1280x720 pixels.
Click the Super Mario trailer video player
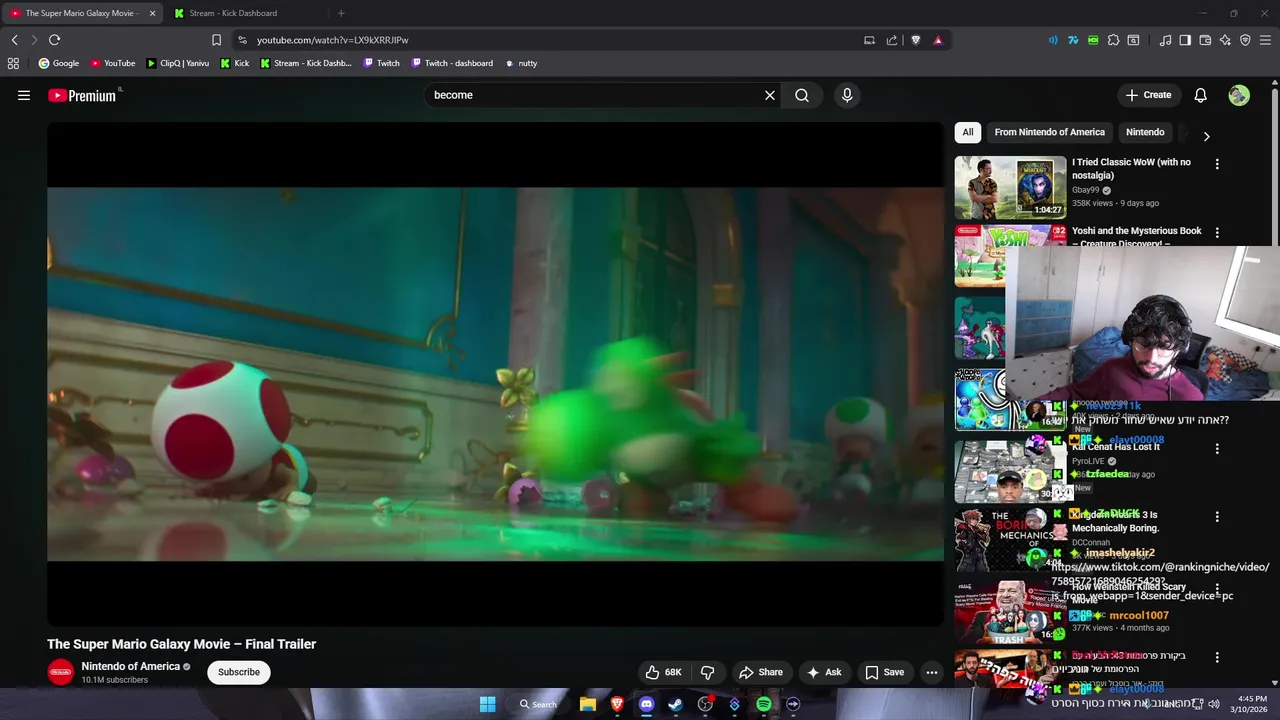495,374
